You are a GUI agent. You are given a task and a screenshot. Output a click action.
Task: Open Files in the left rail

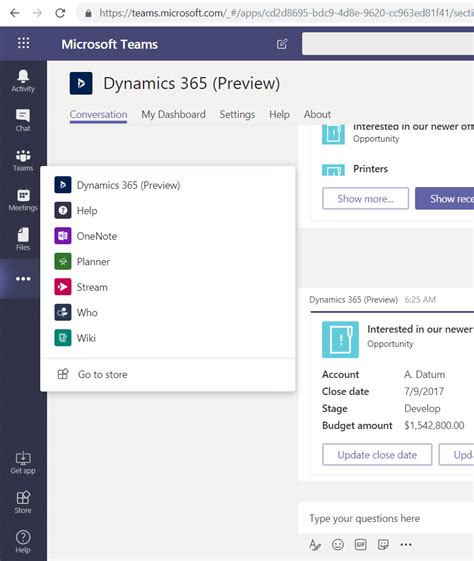(23, 239)
